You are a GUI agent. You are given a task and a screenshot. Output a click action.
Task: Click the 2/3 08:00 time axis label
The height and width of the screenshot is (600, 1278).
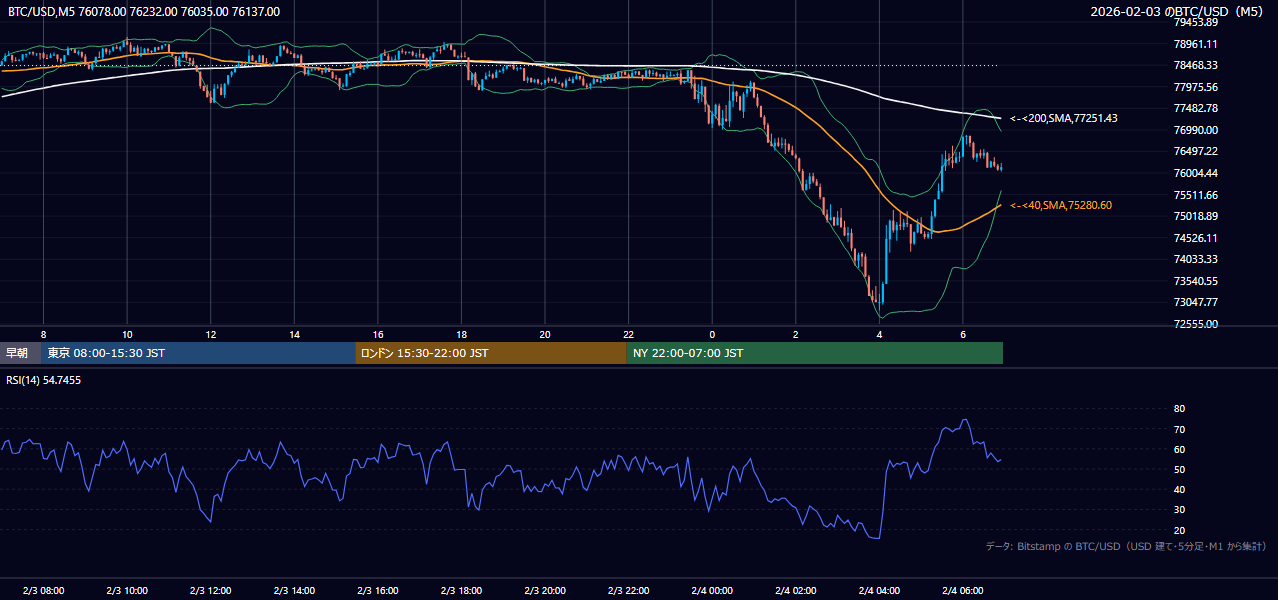(43, 591)
